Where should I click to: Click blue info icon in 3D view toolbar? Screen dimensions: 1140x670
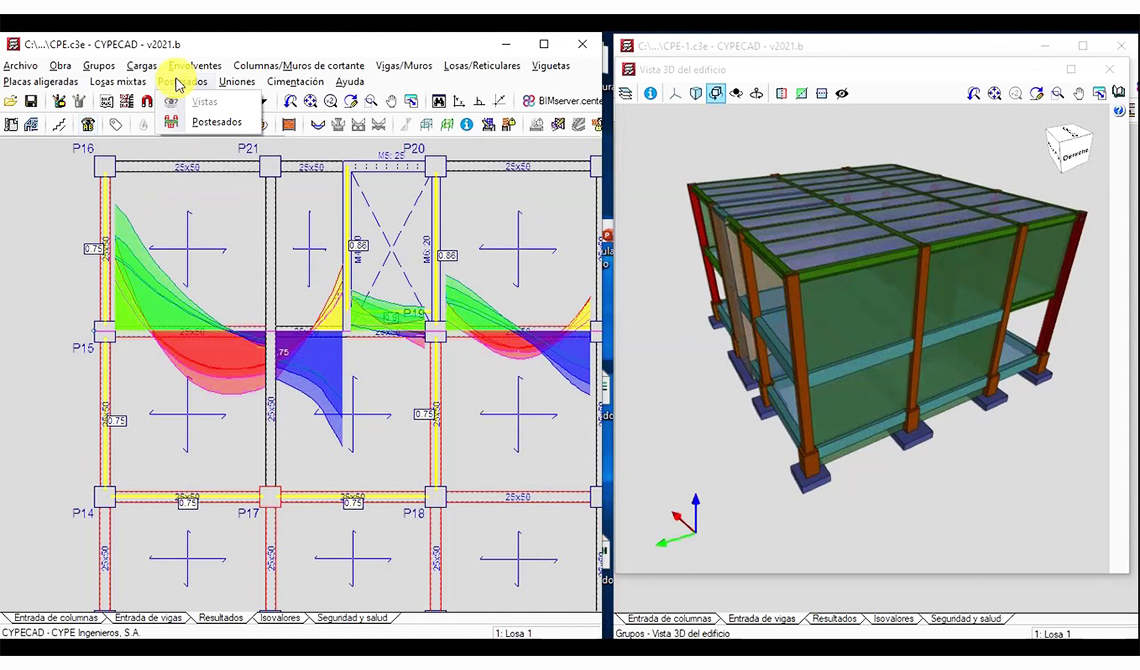pos(650,93)
